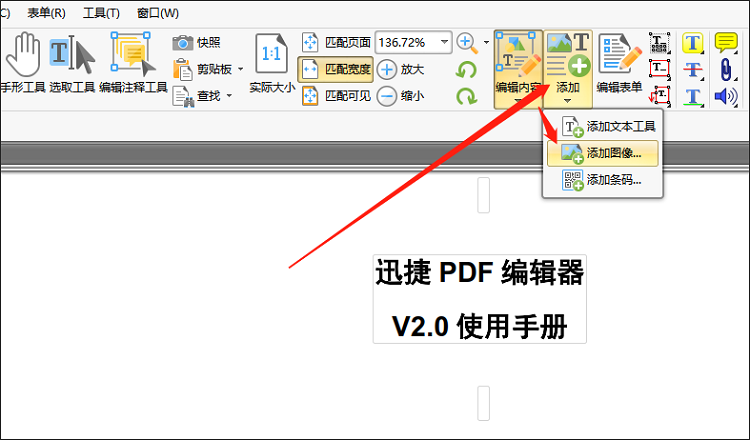This screenshot has height=440, width=750.
Task: Click the V2.0 使用手册 text line
Action: pos(480,327)
